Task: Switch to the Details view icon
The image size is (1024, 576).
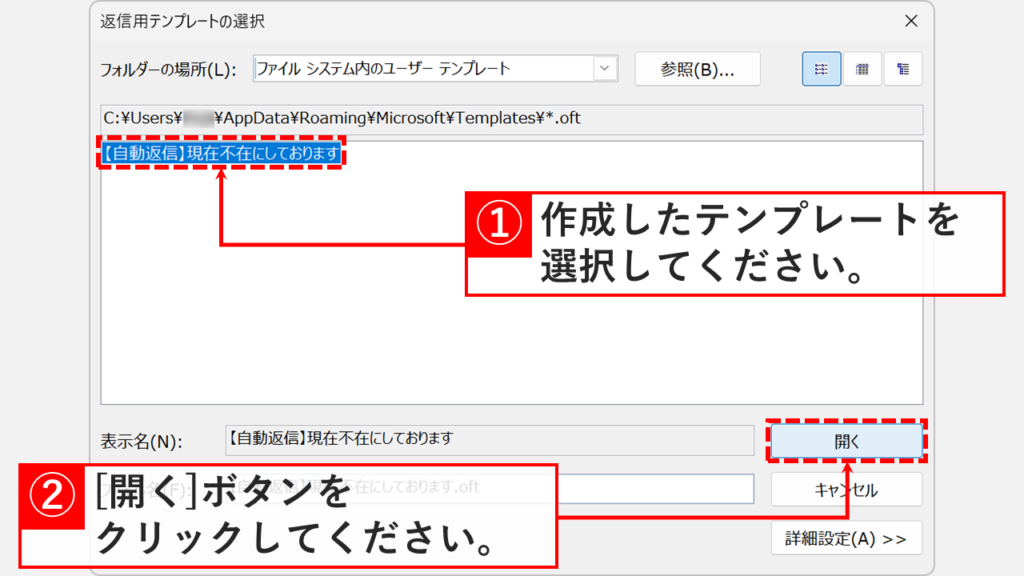Action: pos(862,68)
